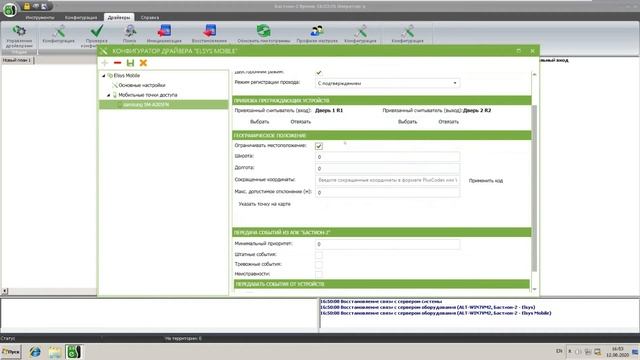
Task: Click the Longitude input field
Action: [387, 168]
